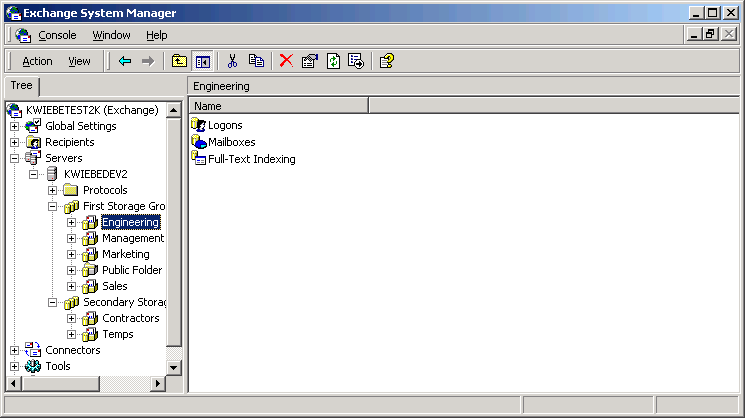Image resolution: width=745 pixels, height=418 pixels.
Task: Restore the inner MMC child window
Action: click(711, 34)
